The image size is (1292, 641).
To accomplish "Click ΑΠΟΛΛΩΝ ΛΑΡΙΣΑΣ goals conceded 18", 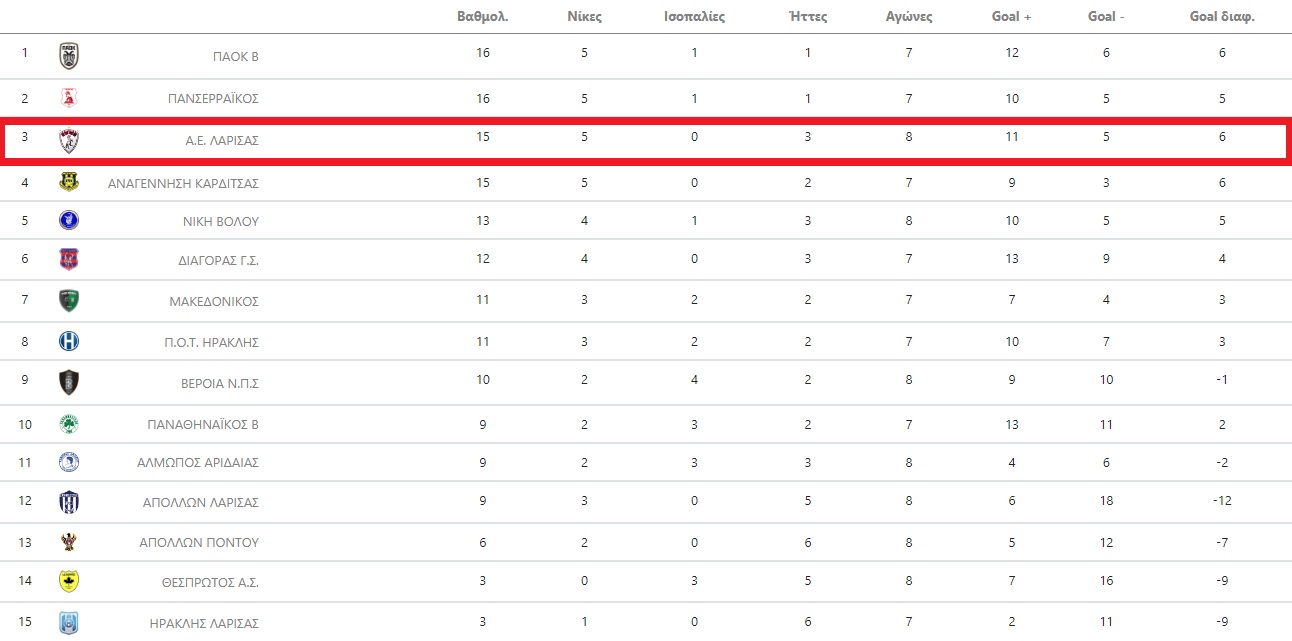I will click(x=1106, y=502).
